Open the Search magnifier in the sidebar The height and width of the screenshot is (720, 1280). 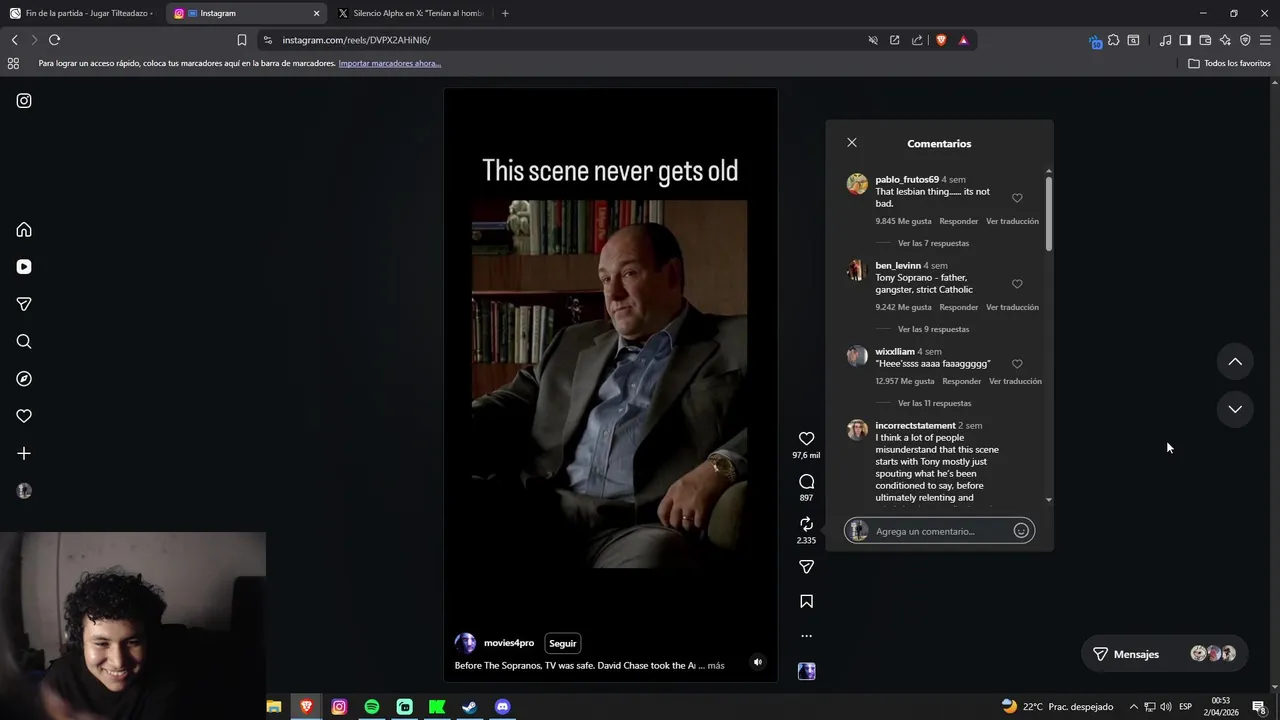pos(24,342)
